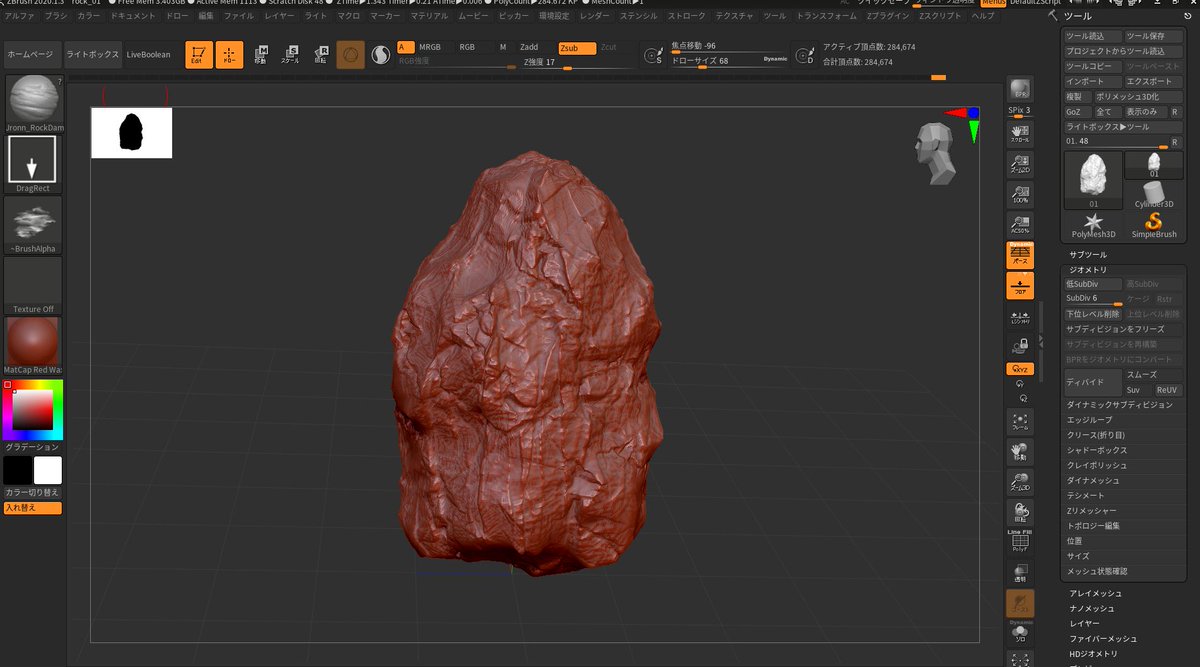The image size is (1200, 667).
Task: Toggle Transparency (透明) display icon
Action: [1020, 572]
